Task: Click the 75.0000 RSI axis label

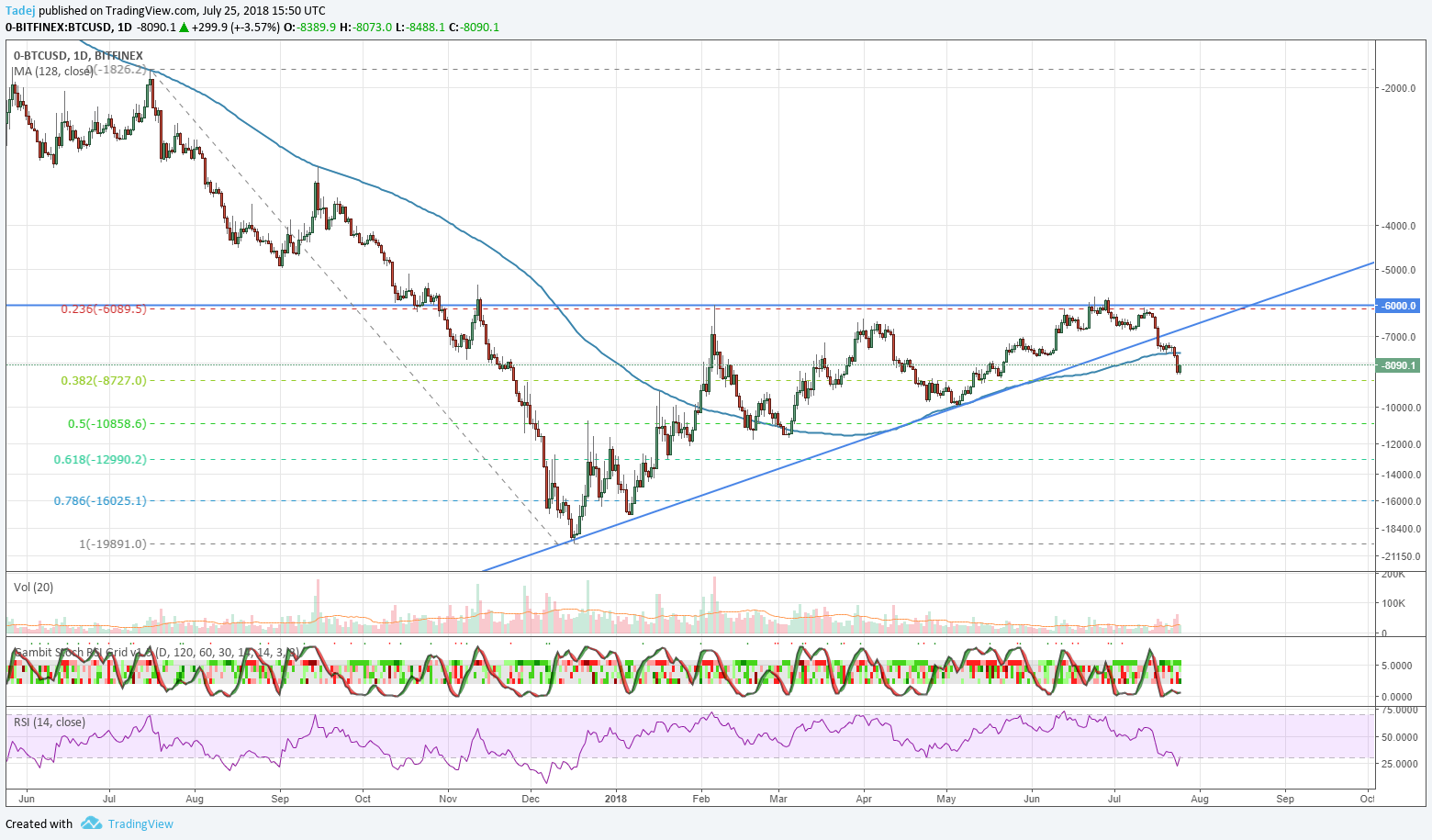Action: tap(1400, 711)
